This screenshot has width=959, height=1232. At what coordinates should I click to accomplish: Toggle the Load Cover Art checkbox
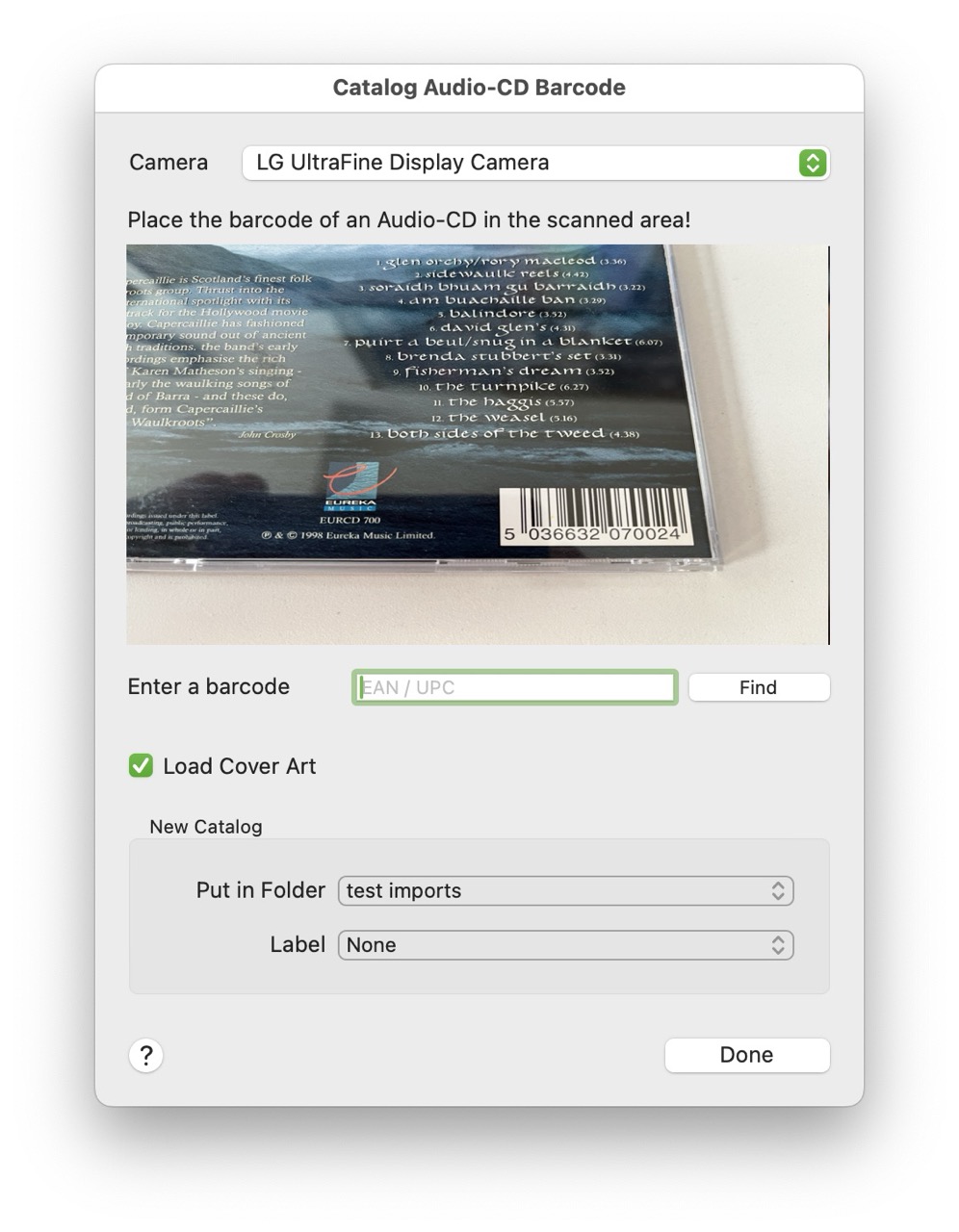click(141, 766)
